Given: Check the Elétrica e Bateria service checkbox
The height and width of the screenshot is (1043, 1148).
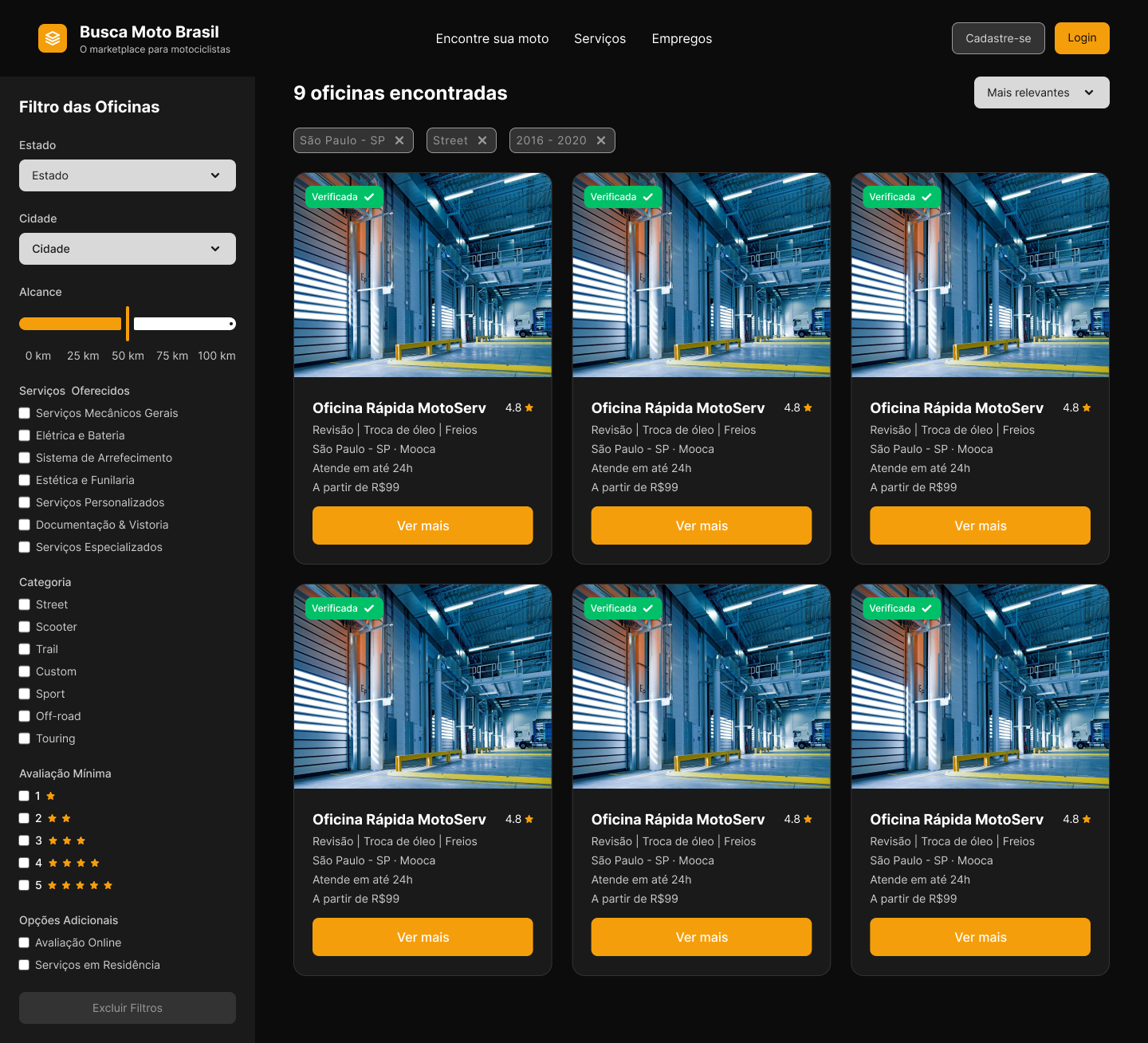Looking at the screenshot, I should (x=25, y=435).
